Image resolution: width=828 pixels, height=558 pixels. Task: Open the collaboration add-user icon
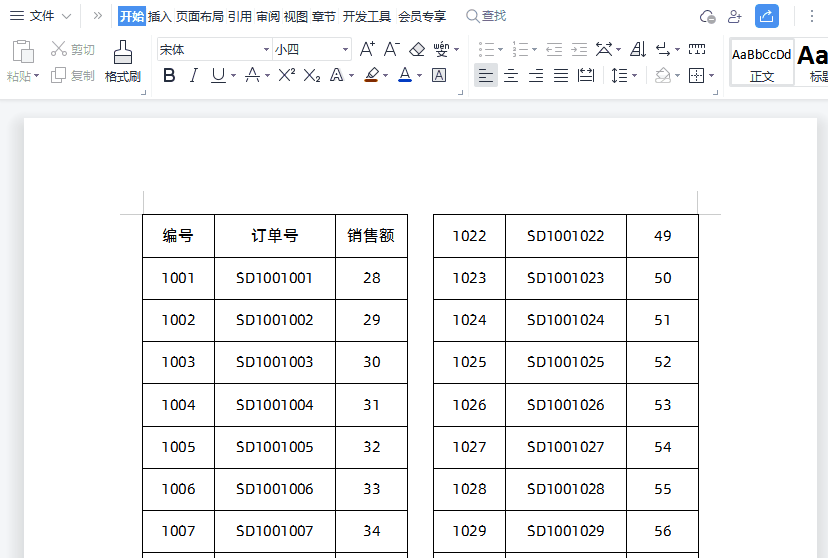click(x=735, y=16)
